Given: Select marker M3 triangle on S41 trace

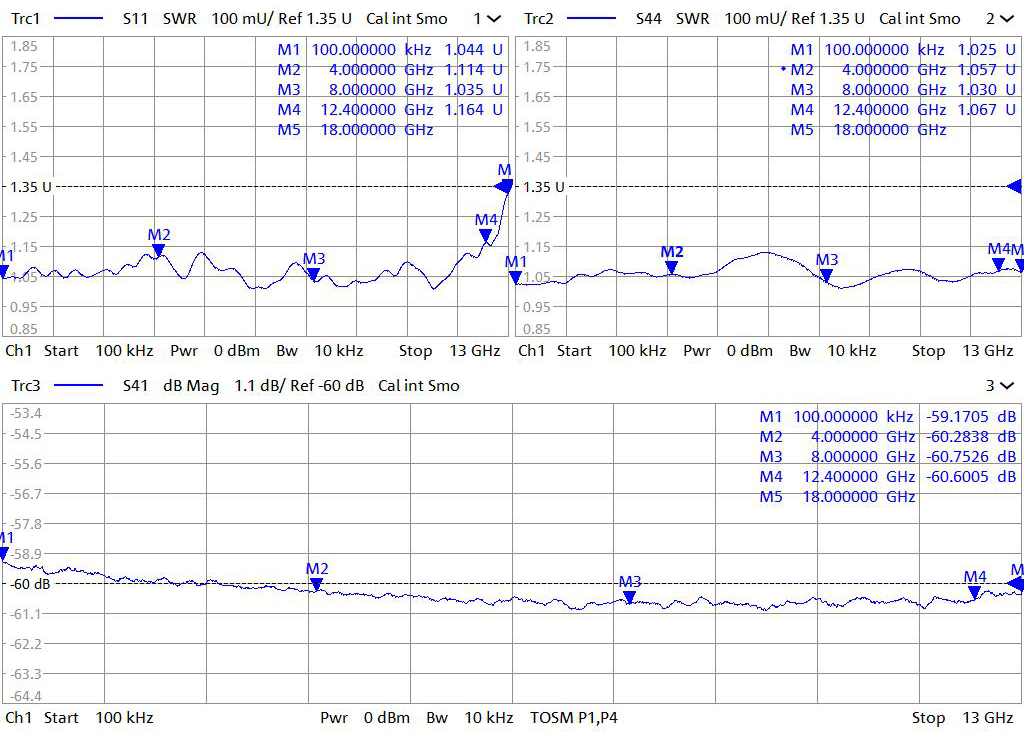Looking at the screenshot, I should point(629,597).
